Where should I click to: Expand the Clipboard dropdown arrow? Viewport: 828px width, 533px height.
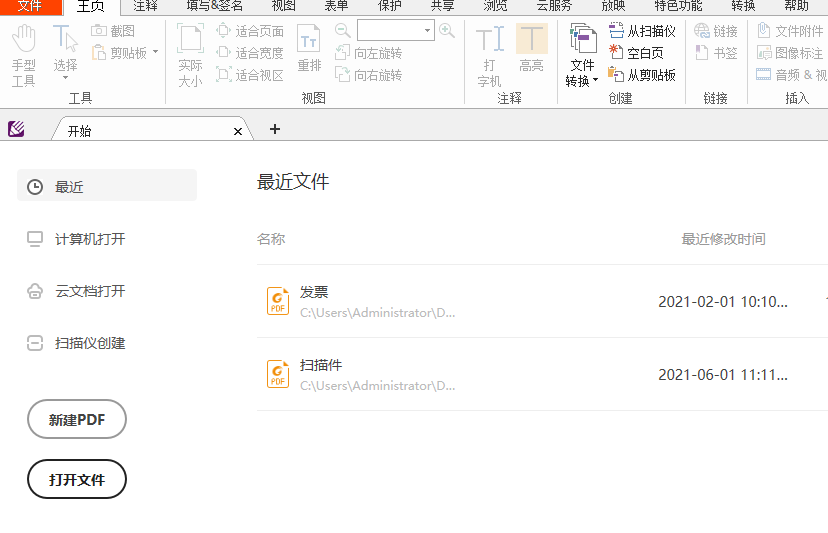155,52
